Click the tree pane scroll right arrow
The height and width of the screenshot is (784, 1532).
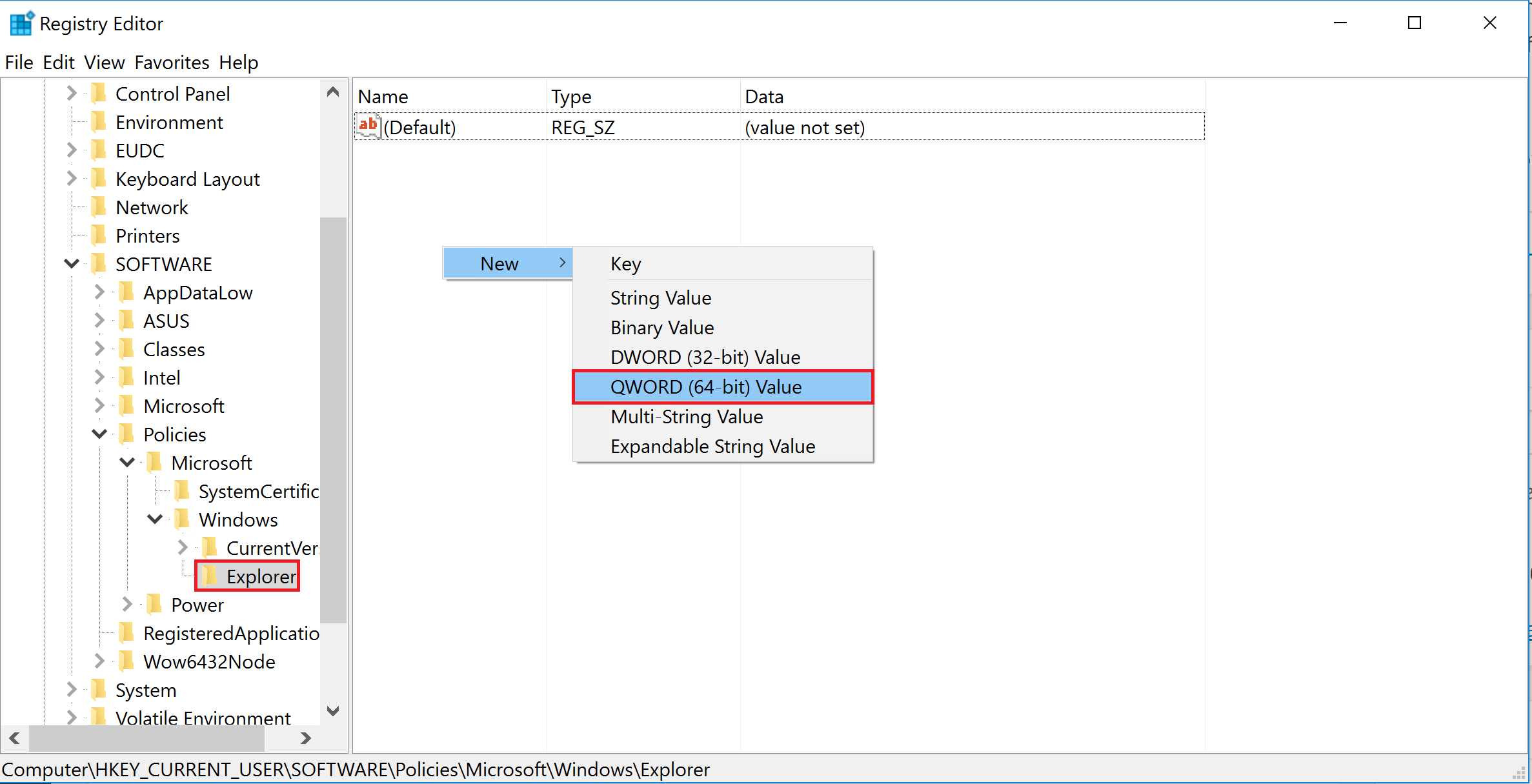[306, 738]
